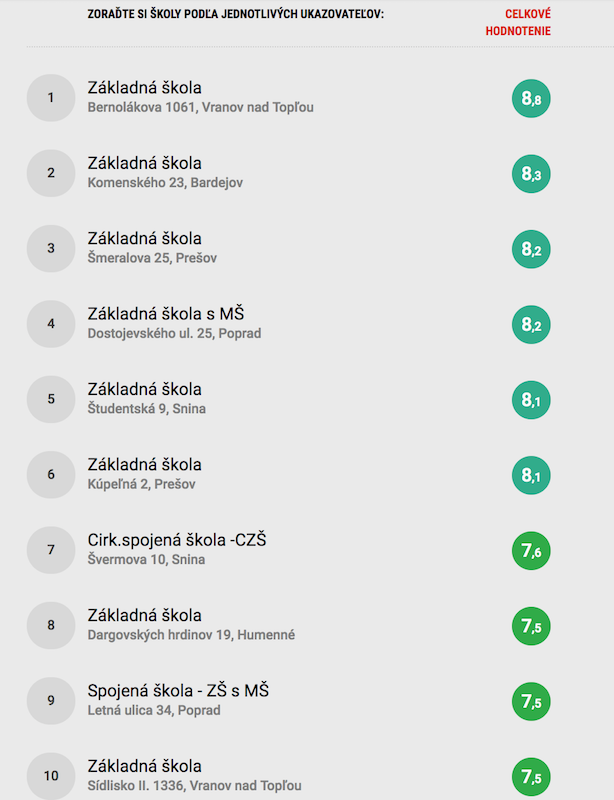This screenshot has height=800, width=614.
Task: Sort by Celkové hodnotenie header
Action: pyautogui.click(x=518, y=22)
